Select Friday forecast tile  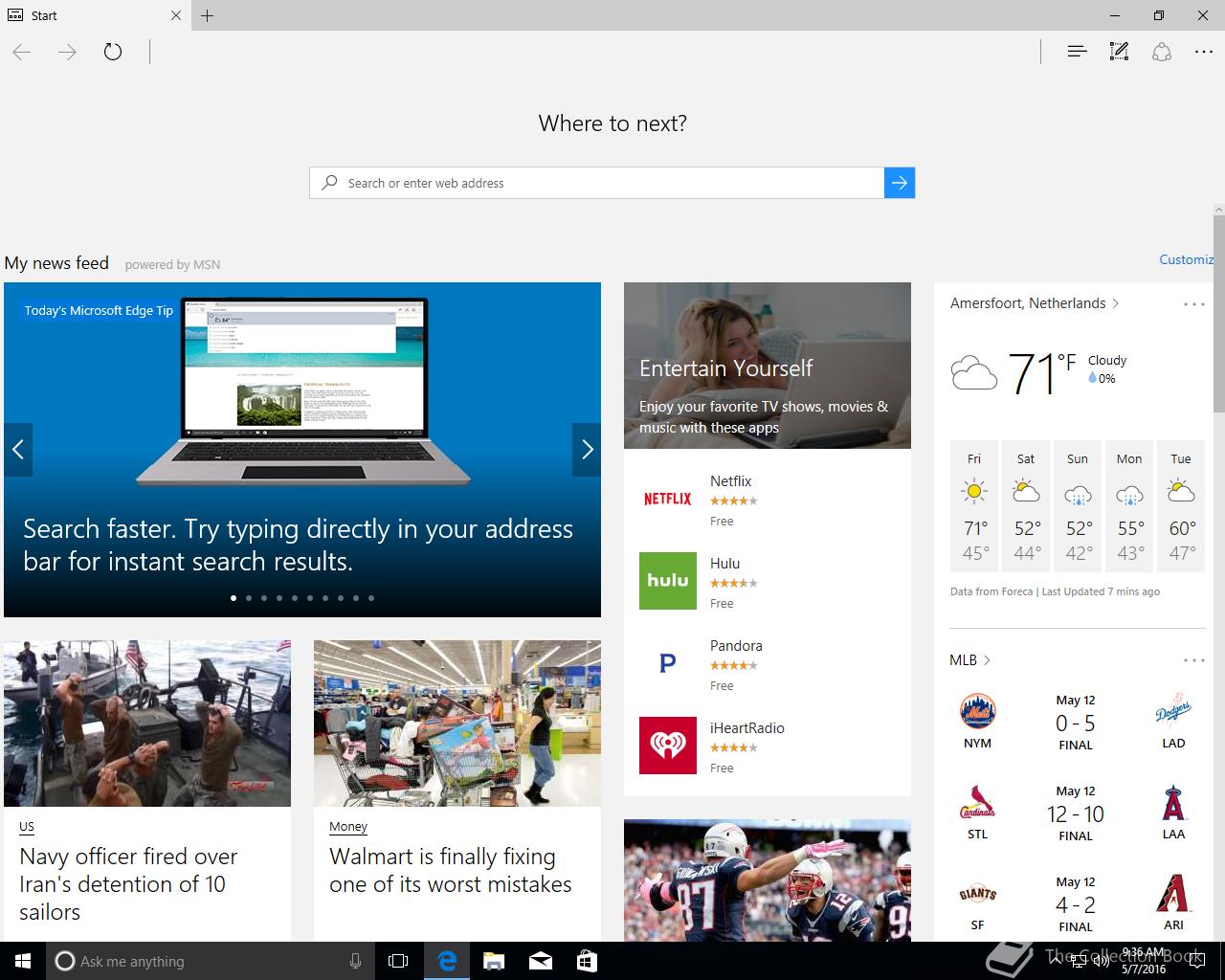click(x=974, y=507)
